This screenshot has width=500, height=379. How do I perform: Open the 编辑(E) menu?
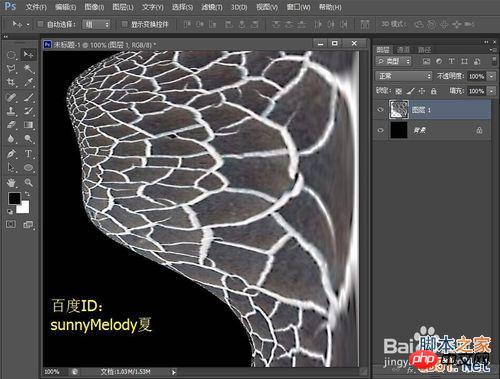point(65,7)
